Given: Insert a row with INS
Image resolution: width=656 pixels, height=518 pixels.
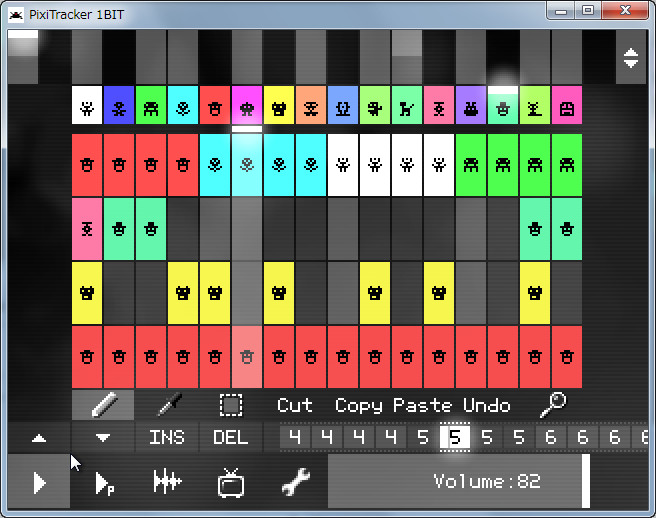Looking at the screenshot, I should pos(167,438).
